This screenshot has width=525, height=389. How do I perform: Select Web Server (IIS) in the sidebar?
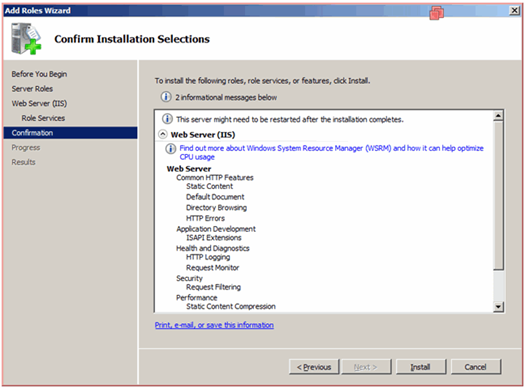(x=39, y=103)
